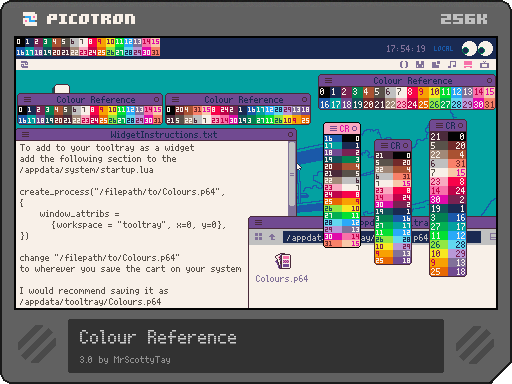This screenshot has height=384, width=512.
Task: Open WidgetInstructions.txt window hamburger menu
Action: [25, 135]
